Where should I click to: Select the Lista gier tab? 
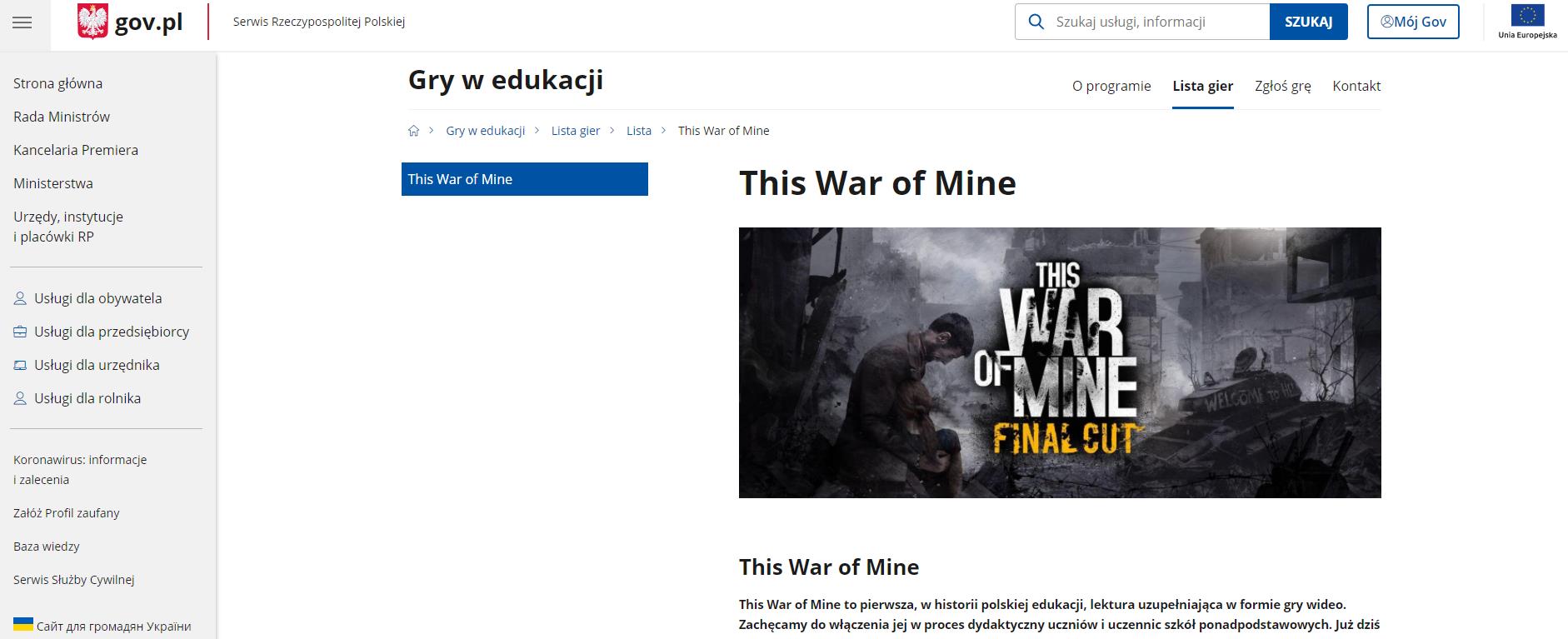pyautogui.click(x=1202, y=86)
